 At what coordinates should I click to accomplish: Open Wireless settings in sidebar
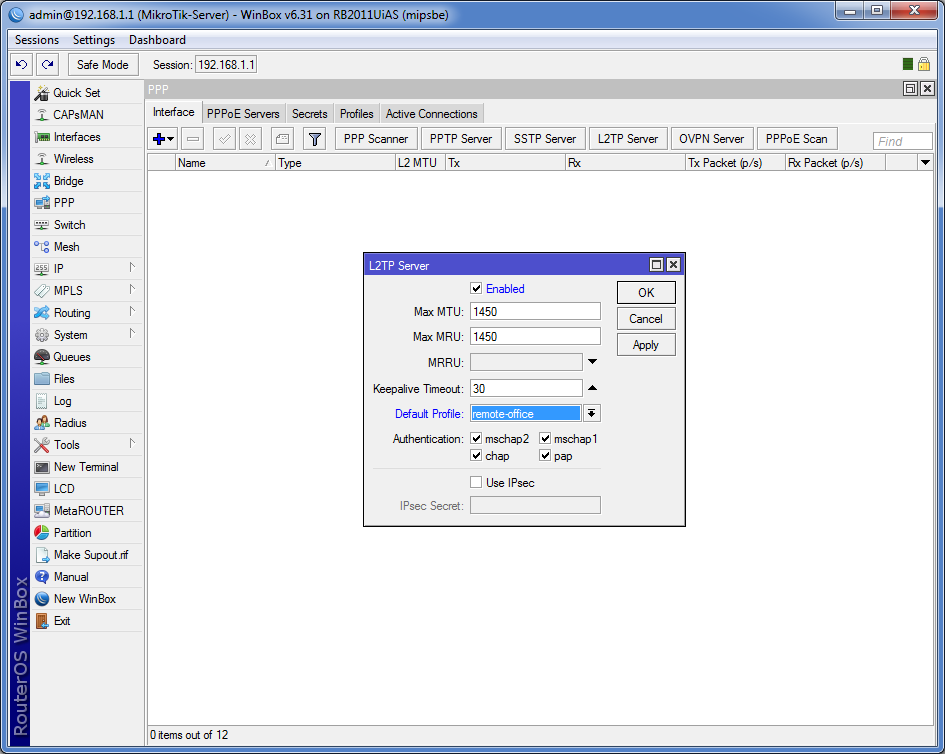click(87, 159)
